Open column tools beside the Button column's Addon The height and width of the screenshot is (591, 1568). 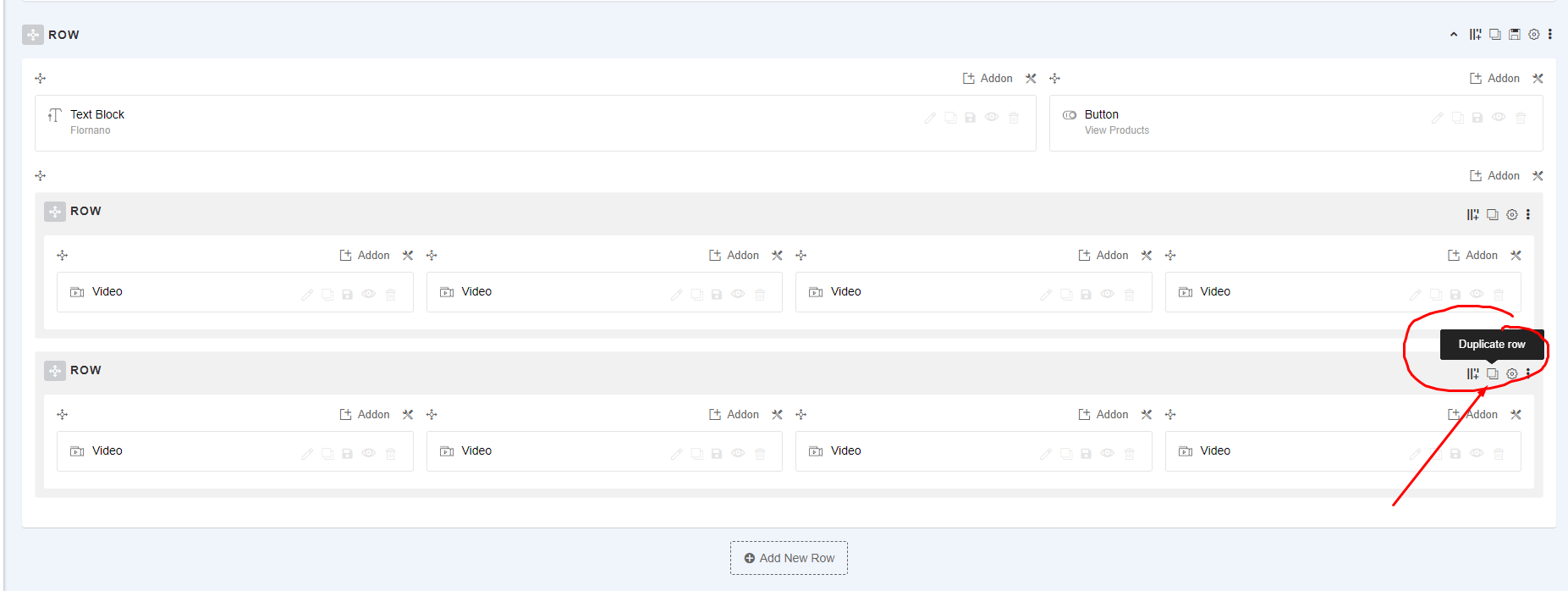pos(1538,78)
